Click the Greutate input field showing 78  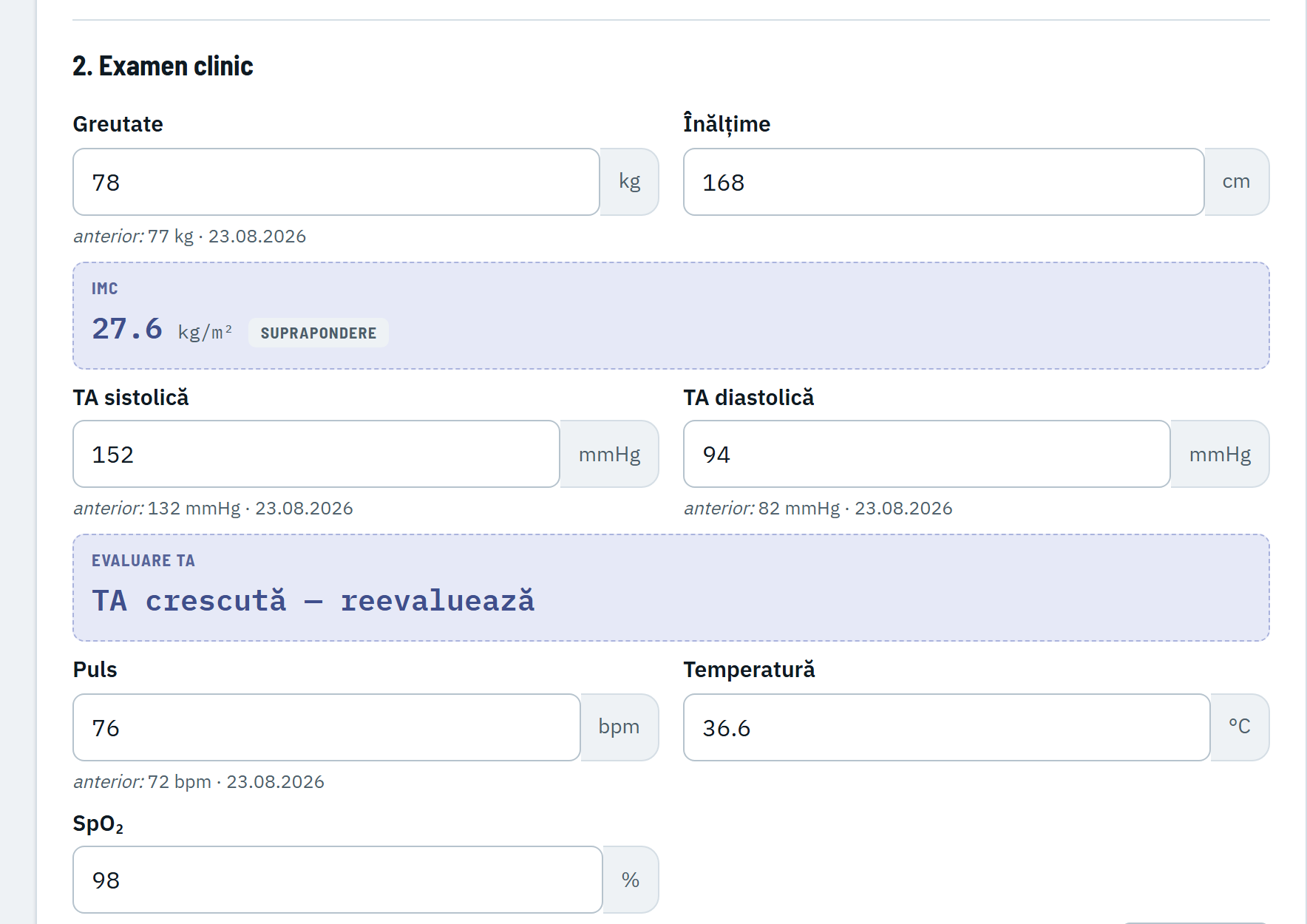336,182
